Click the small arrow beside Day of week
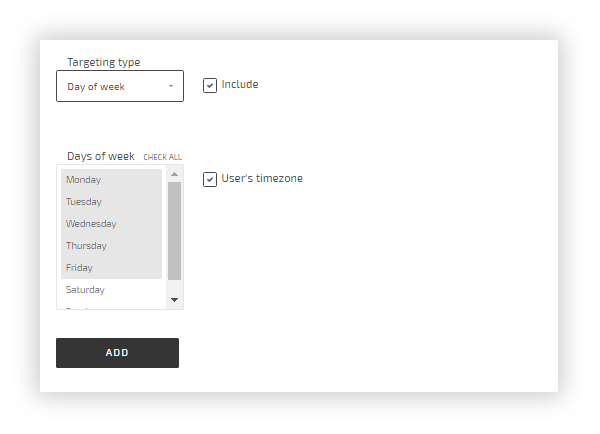The image size is (600, 434). (x=171, y=87)
